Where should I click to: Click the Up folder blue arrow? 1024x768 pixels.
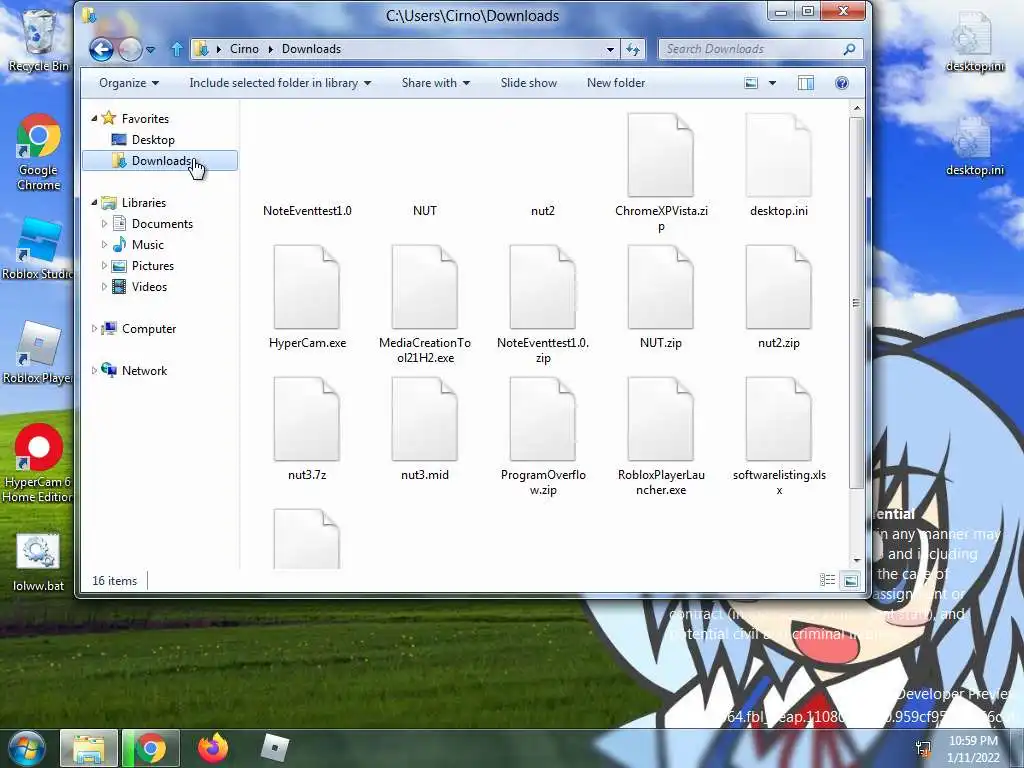pyautogui.click(x=176, y=49)
